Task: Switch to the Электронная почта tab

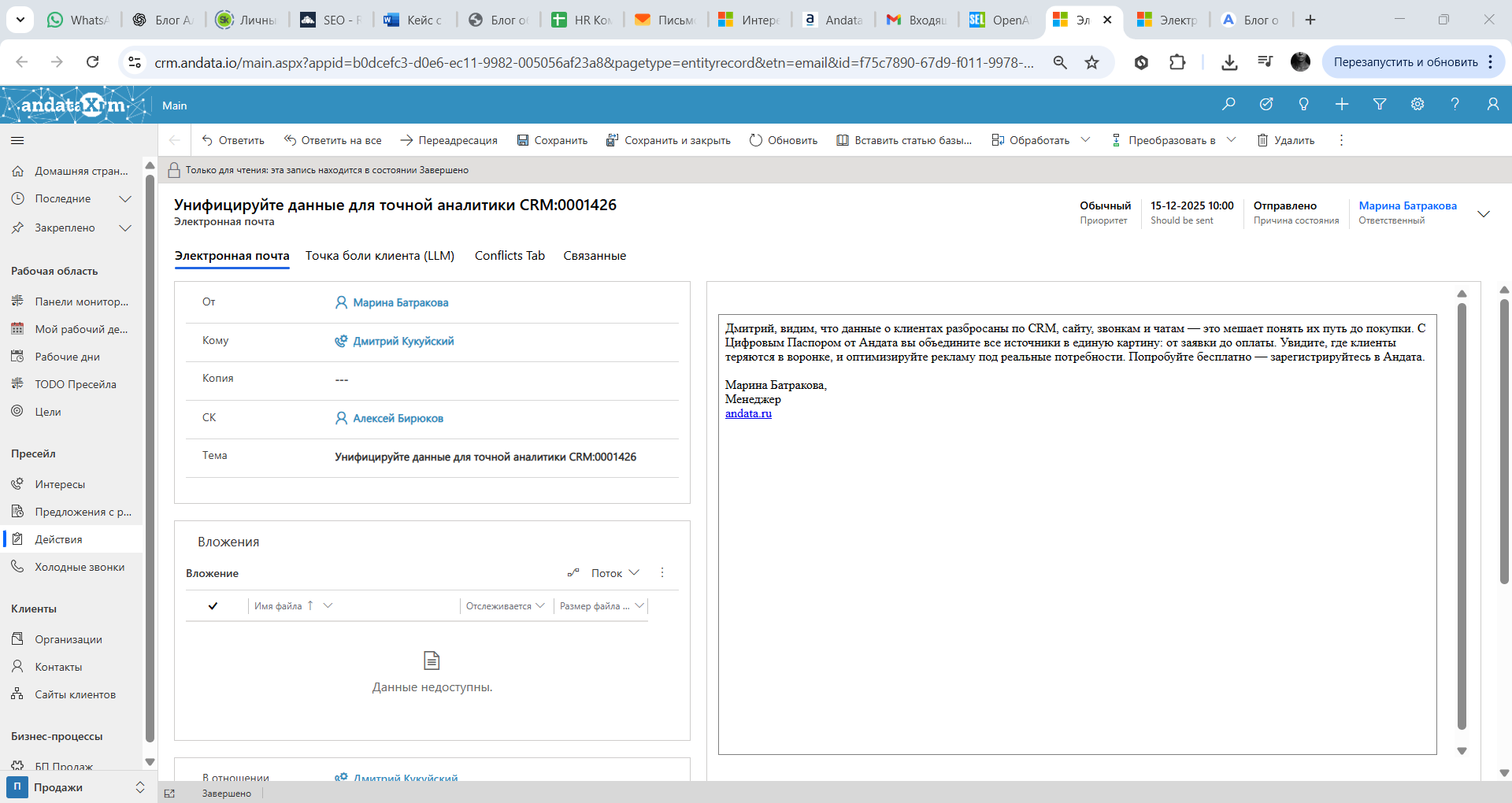Action: [x=232, y=256]
